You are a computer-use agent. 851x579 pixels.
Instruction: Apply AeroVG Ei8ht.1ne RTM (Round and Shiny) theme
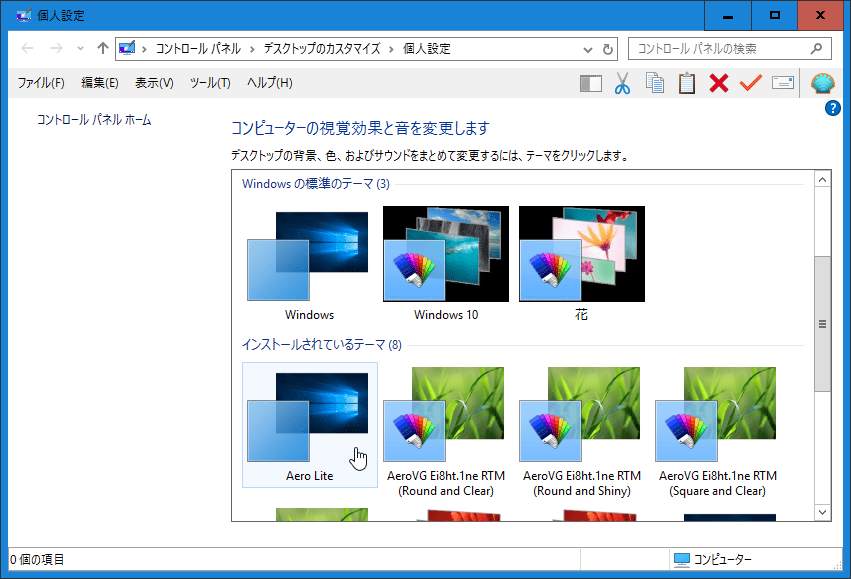(x=582, y=432)
